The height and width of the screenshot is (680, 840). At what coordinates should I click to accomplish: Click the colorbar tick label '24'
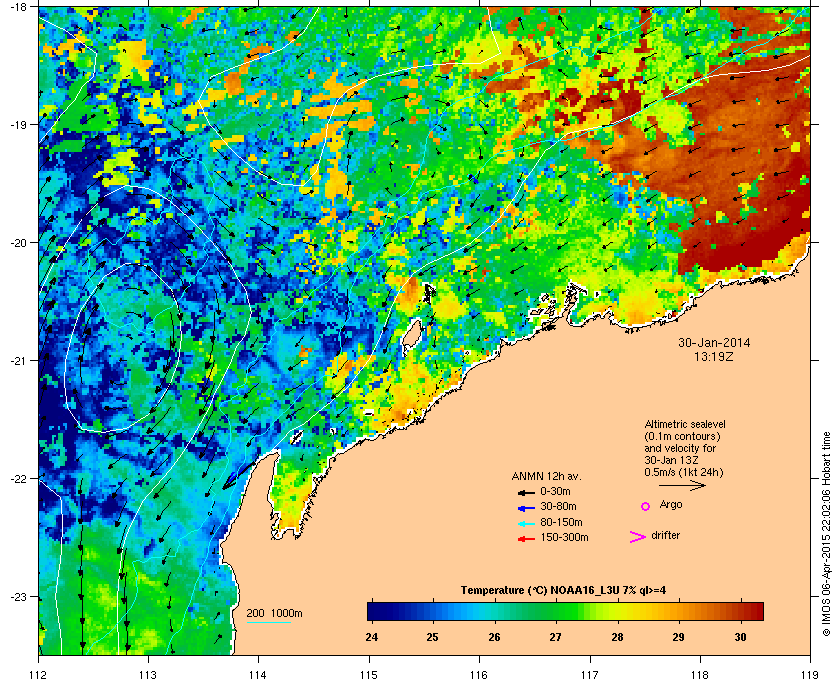pyautogui.click(x=371, y=637)
